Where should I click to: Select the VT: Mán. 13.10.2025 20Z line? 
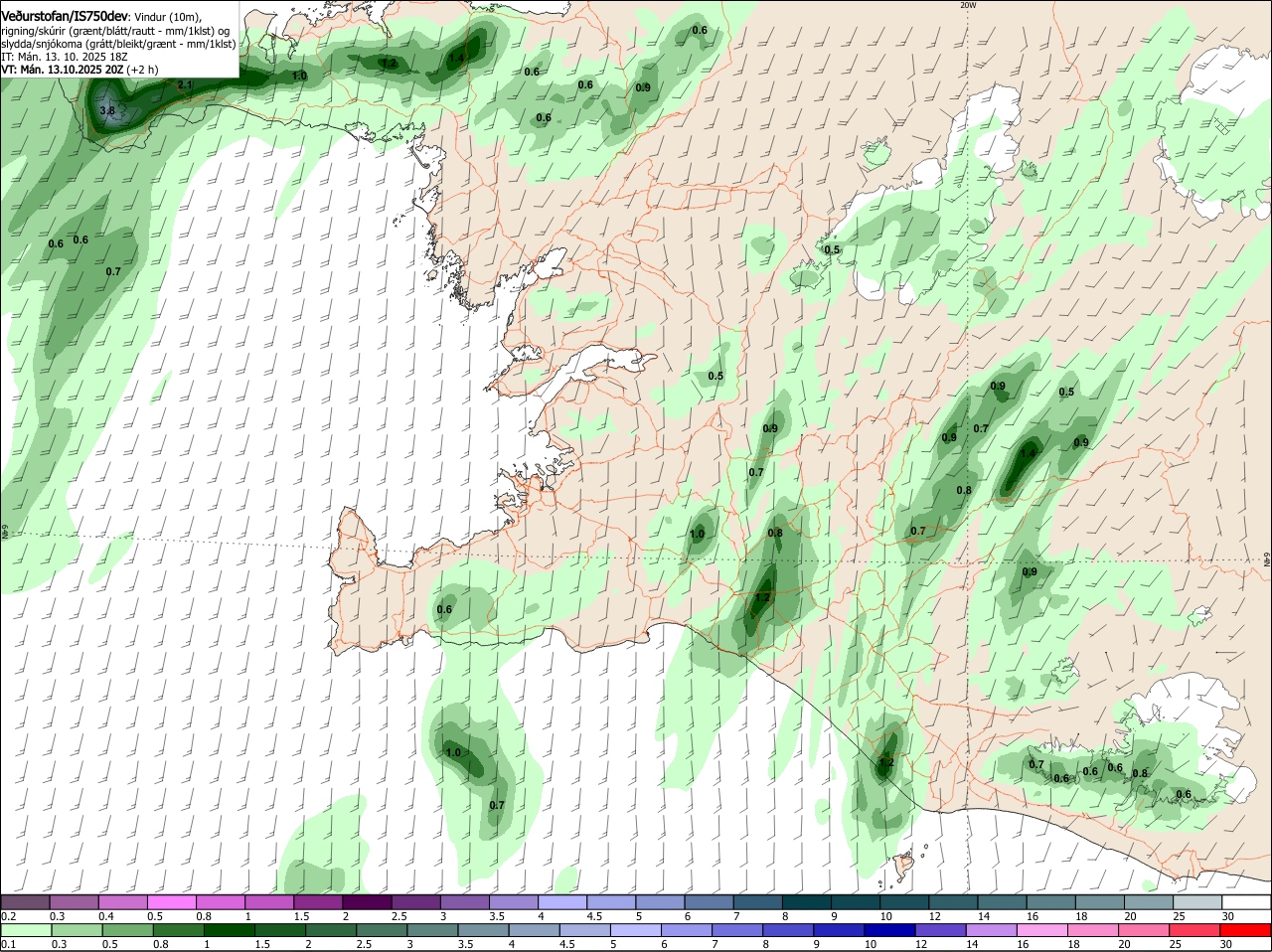63,70
